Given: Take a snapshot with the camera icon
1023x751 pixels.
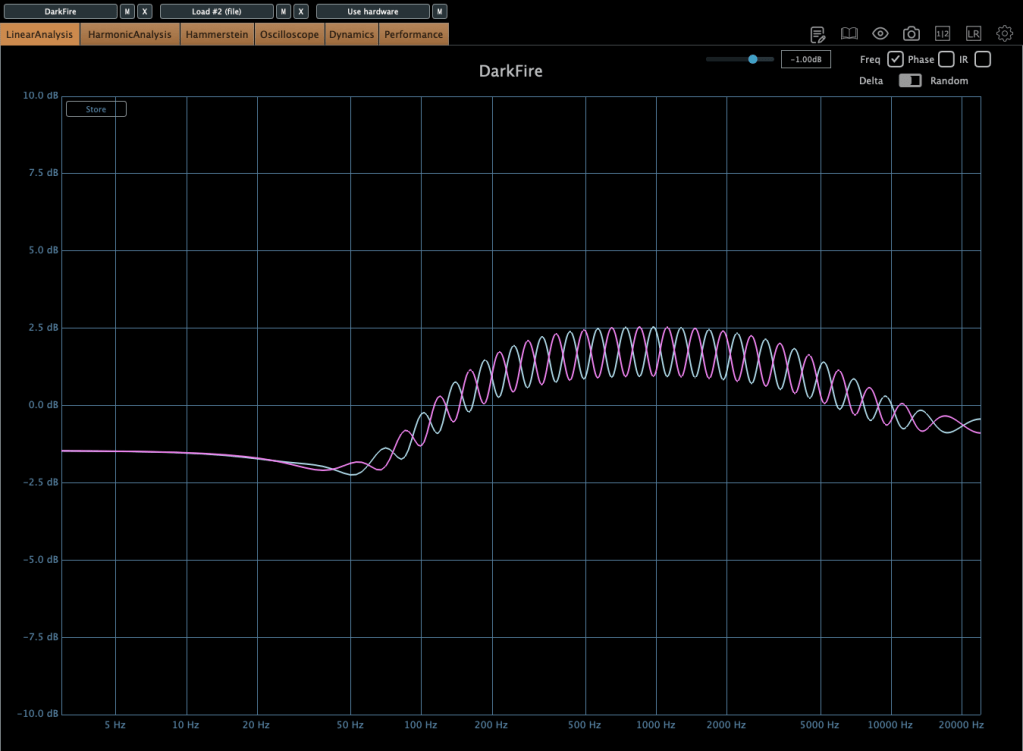Looking at the screenshot, I should click(x=911, y=34).
